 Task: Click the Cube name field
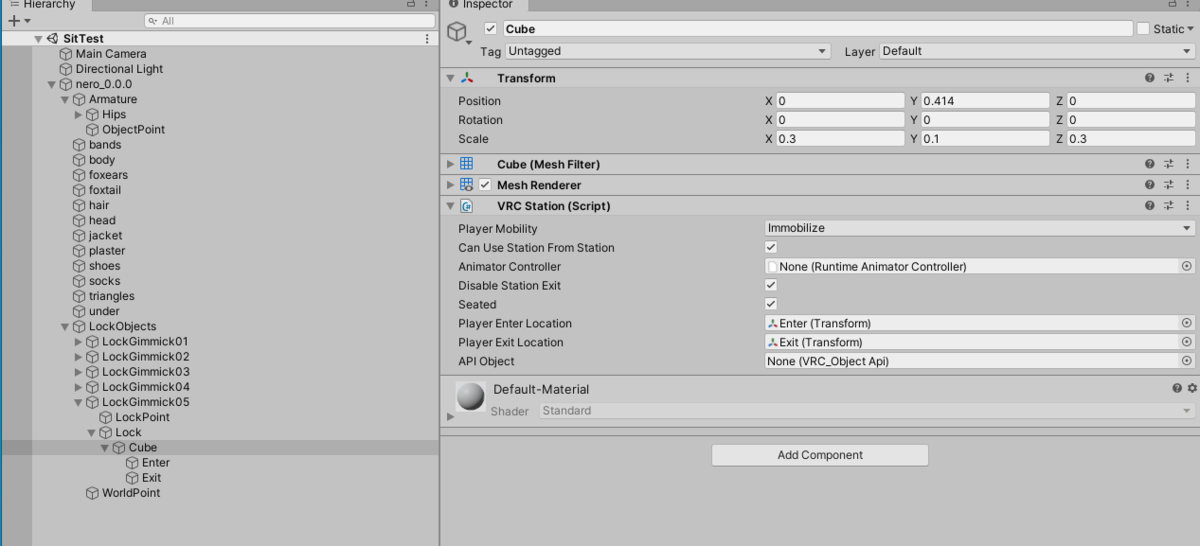817,29
